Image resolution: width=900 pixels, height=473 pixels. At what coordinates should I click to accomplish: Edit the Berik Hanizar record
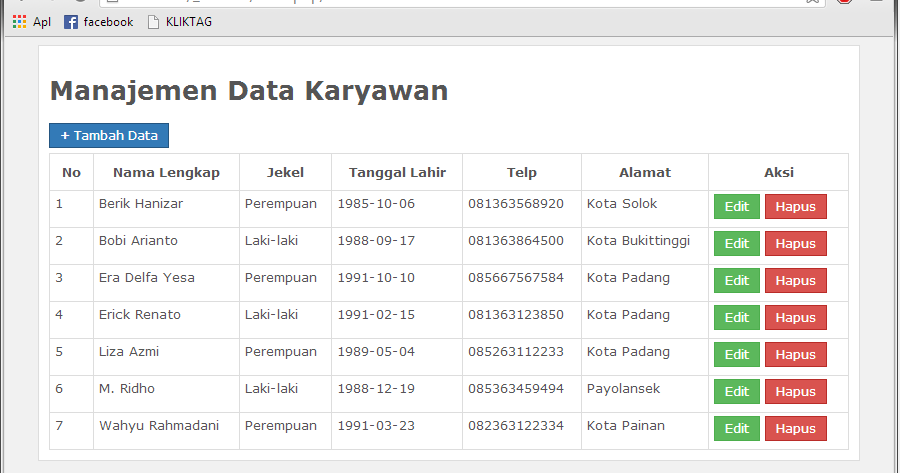click(736, 207)
